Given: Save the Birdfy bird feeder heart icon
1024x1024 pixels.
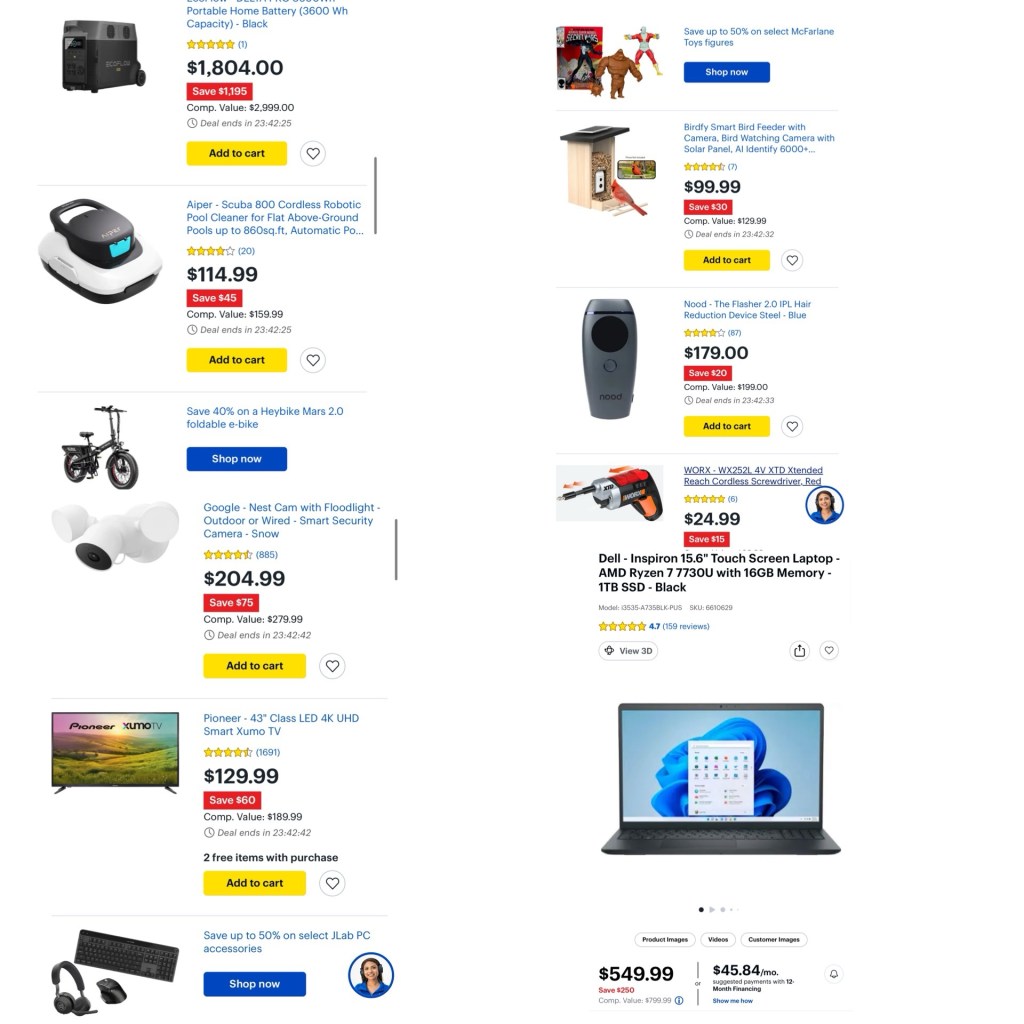Looking at the screenshot, I should [x=792, y=260].
